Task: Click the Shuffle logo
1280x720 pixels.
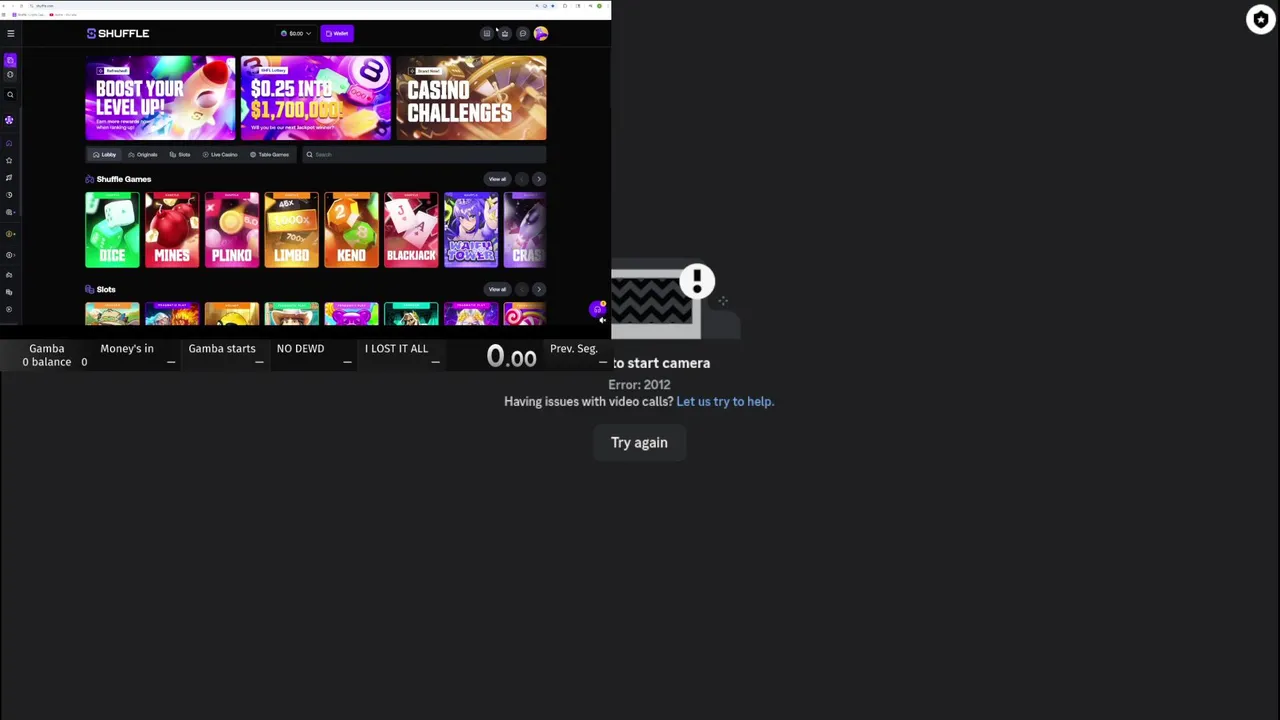Action: 118,33
